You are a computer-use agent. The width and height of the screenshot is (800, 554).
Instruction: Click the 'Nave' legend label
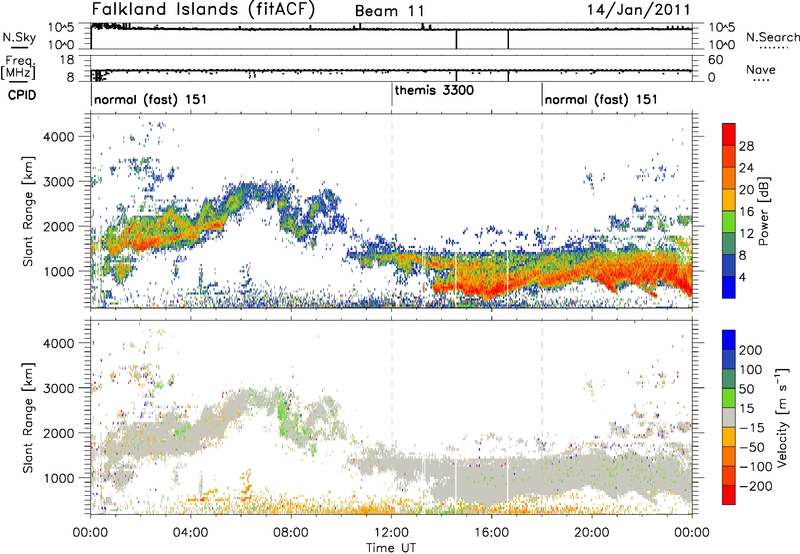click(x=761, y=69)
